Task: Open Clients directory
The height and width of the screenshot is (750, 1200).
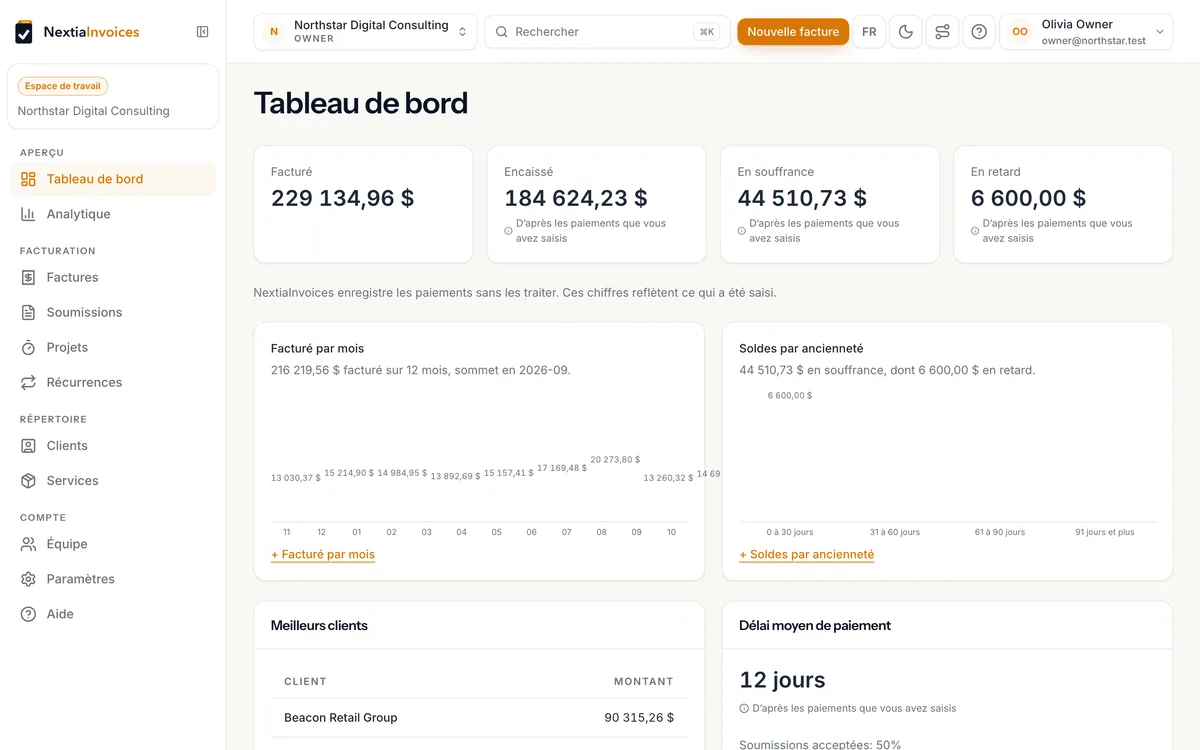Action: 113,446
